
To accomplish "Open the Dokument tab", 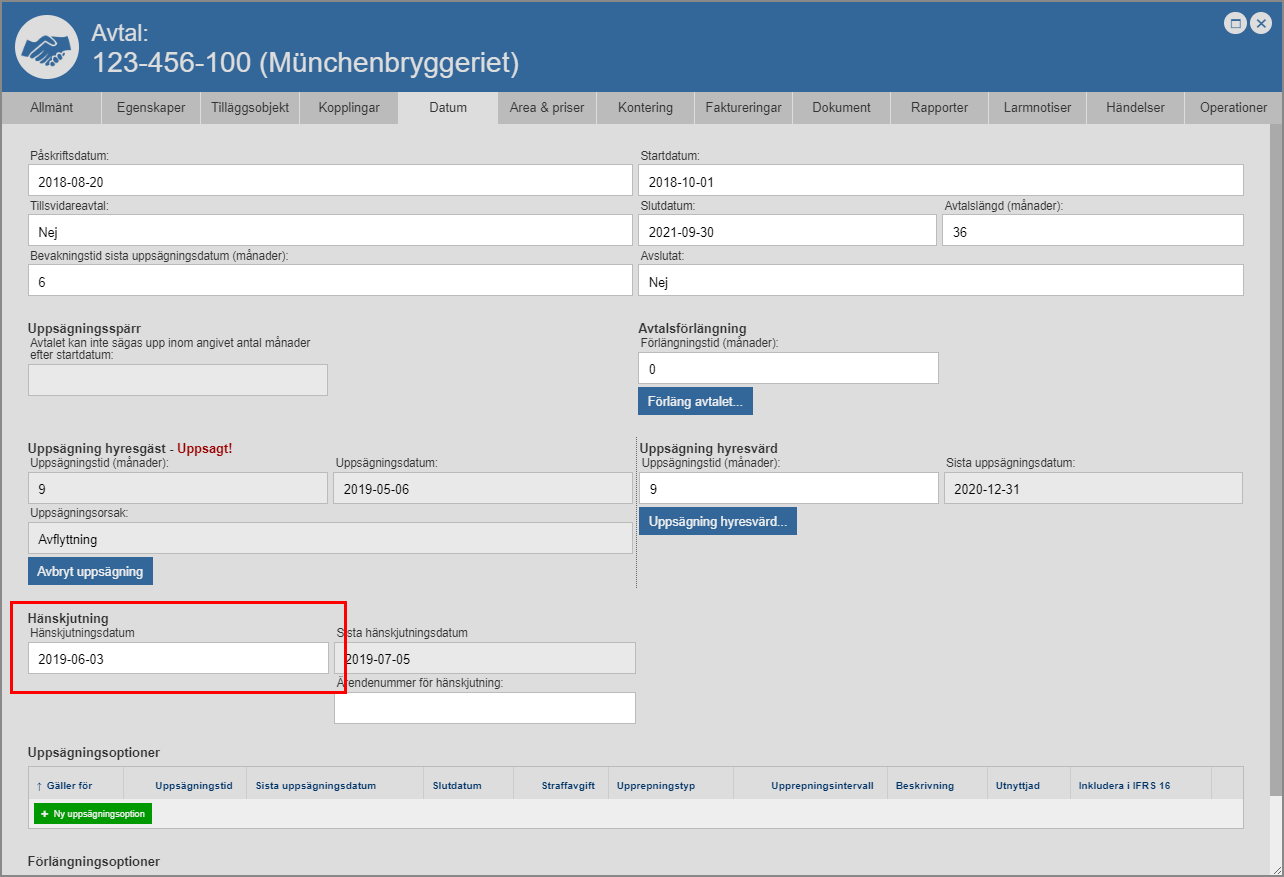I will coord(841,108).
